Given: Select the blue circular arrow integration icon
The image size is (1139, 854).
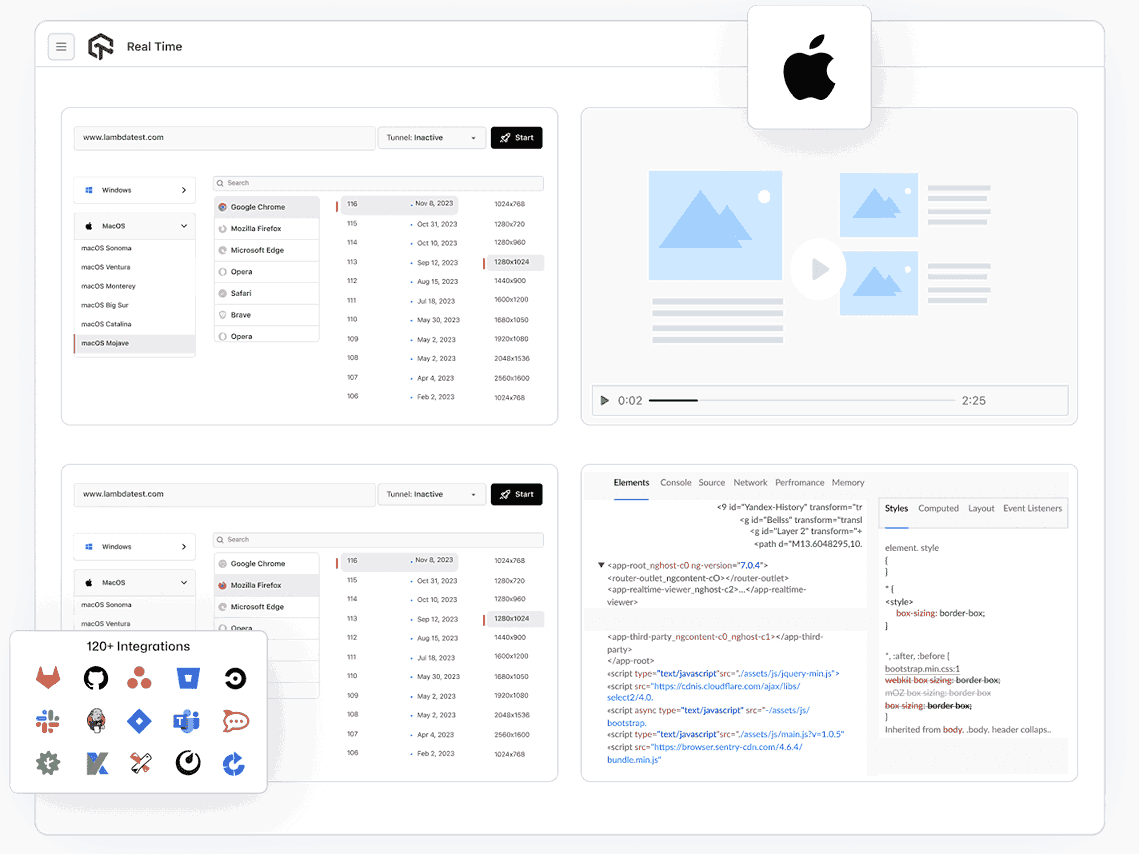Looking at the screenshot, I should tap(233, 763).
